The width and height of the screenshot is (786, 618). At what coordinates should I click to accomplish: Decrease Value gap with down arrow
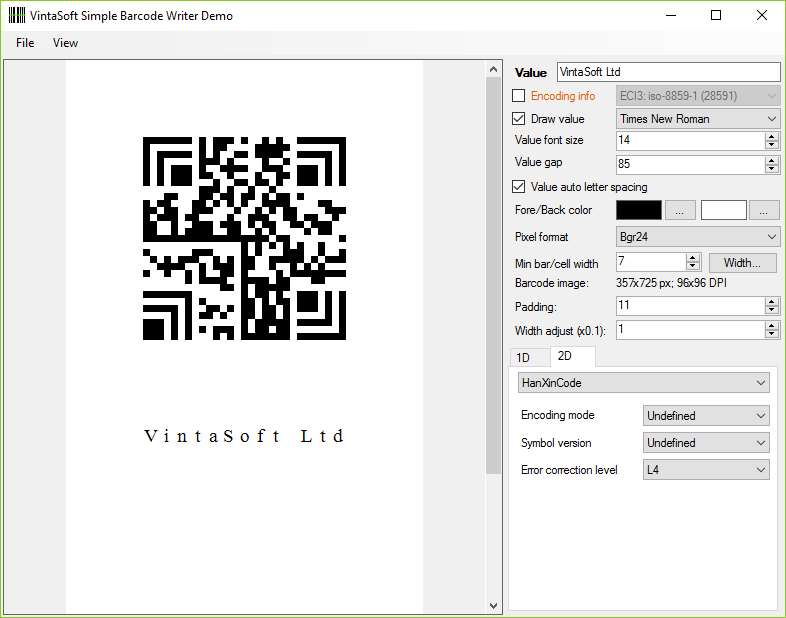click(x=771, y=168)
